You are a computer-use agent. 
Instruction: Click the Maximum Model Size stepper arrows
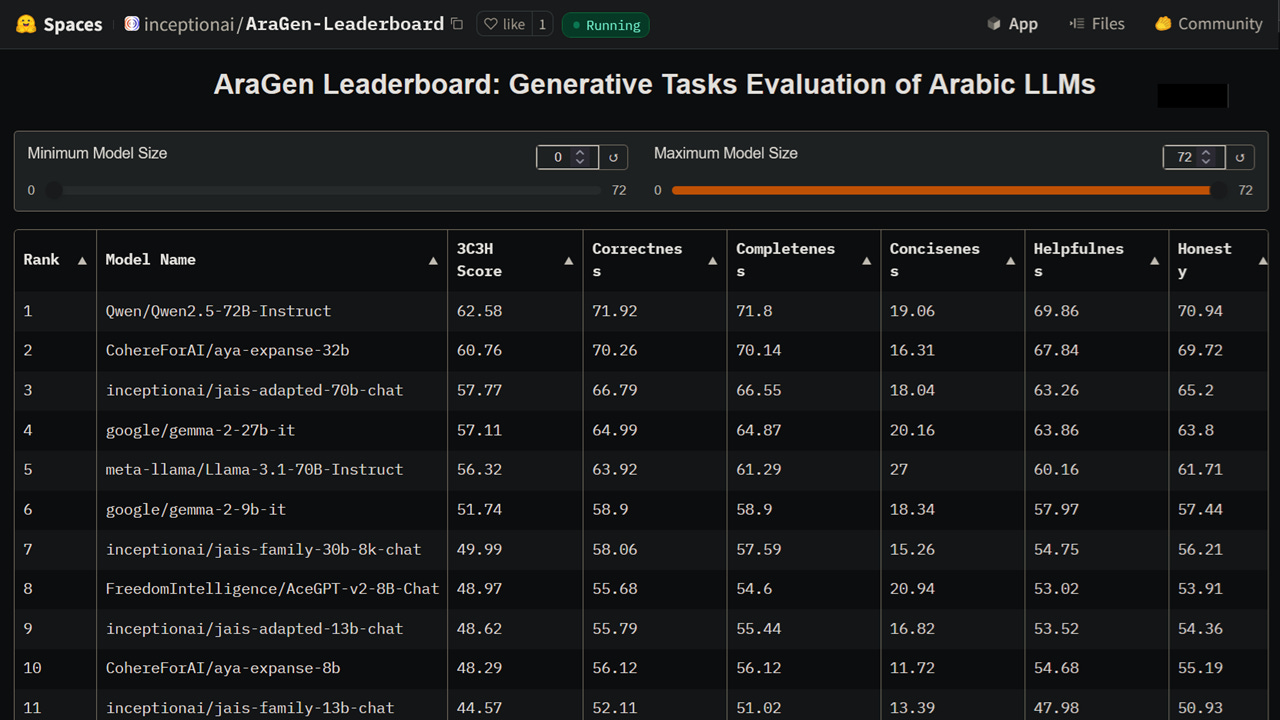click(x=1206, y=157)
